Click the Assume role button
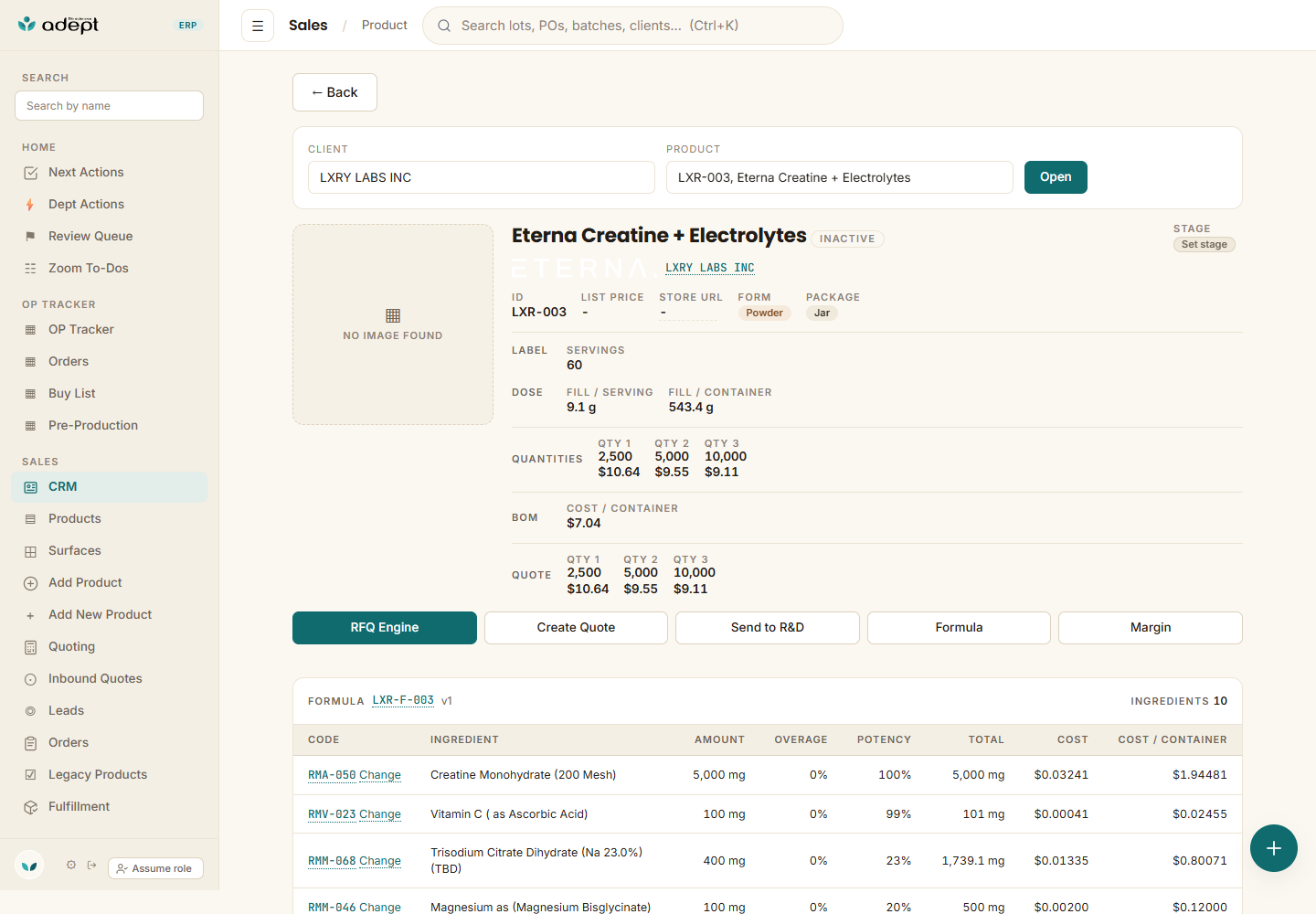1316x914 pixels. tap(155, 868)
